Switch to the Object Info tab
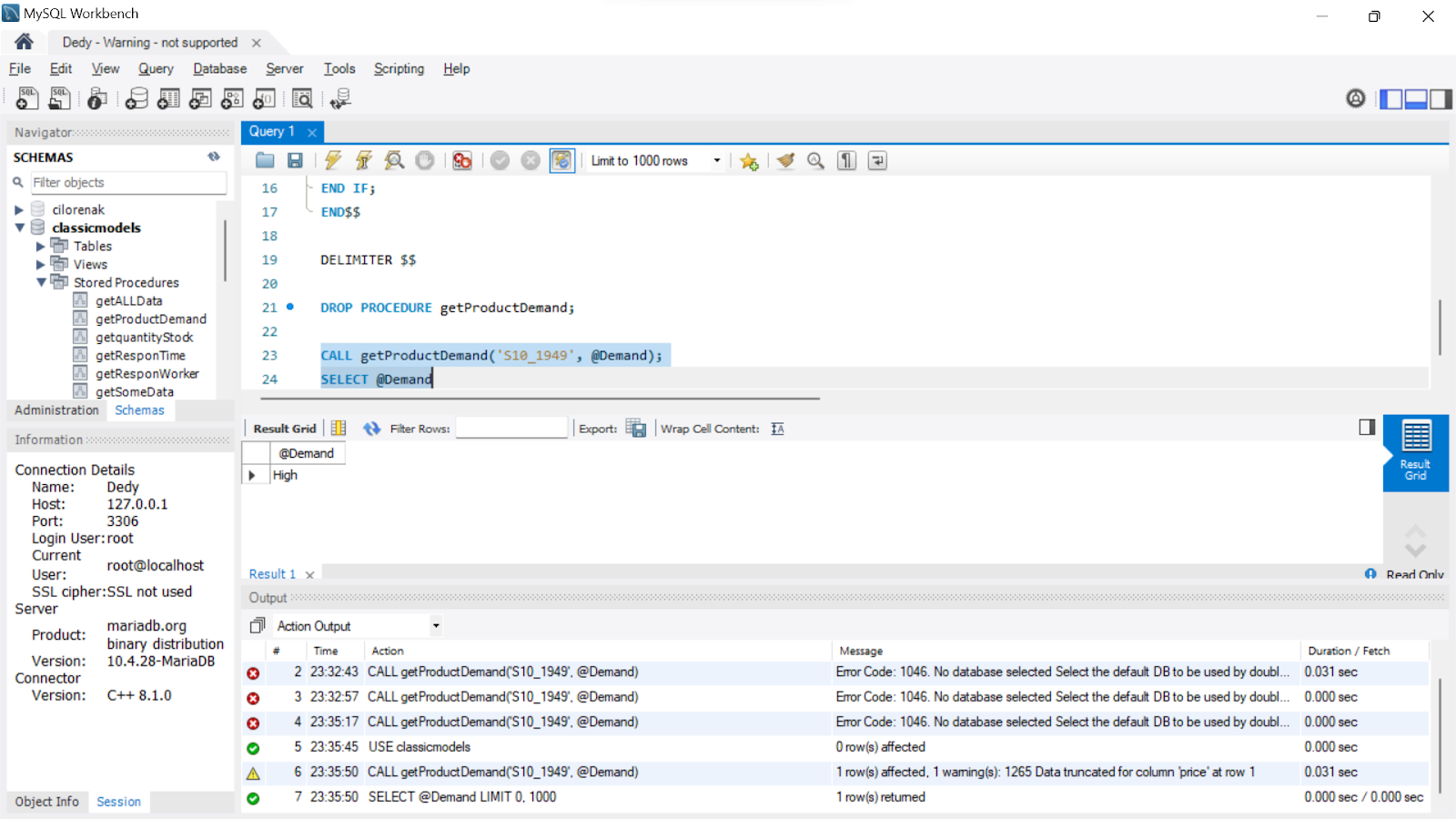Image resolution: width=1456 pixels, height=819 pixels. (46, 802)
